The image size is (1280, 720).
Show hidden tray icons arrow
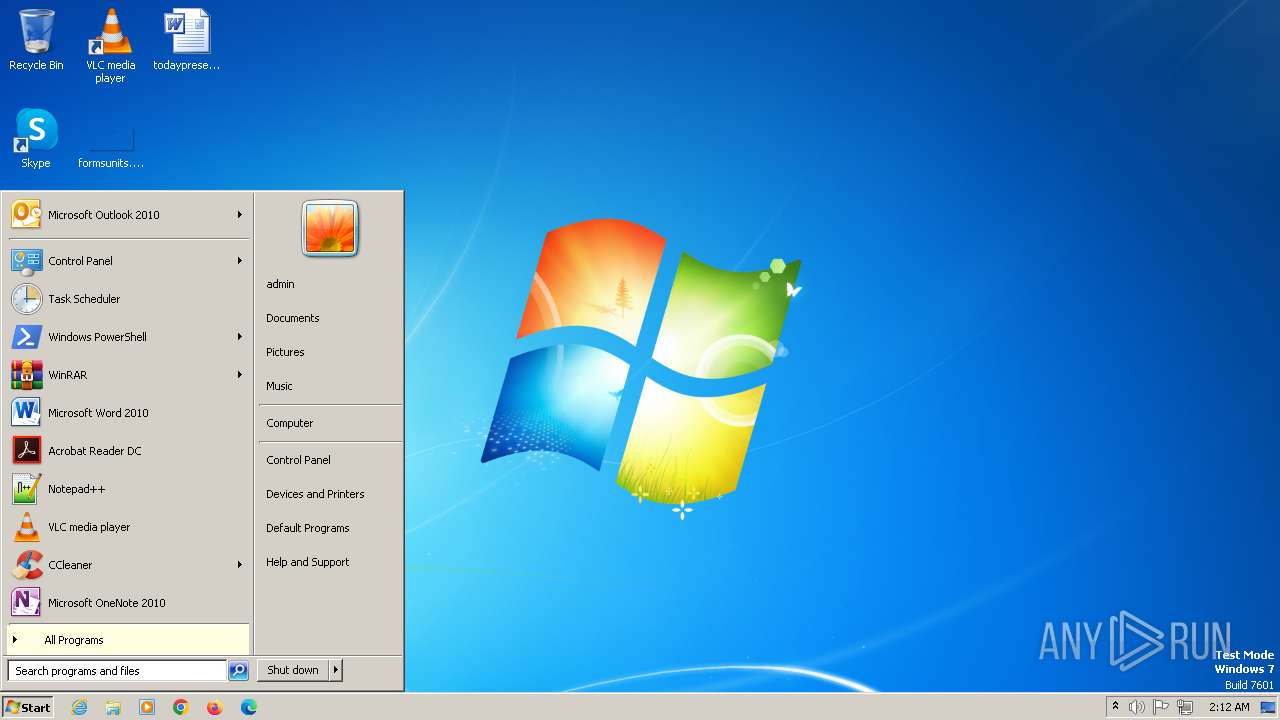[1115, 706]
